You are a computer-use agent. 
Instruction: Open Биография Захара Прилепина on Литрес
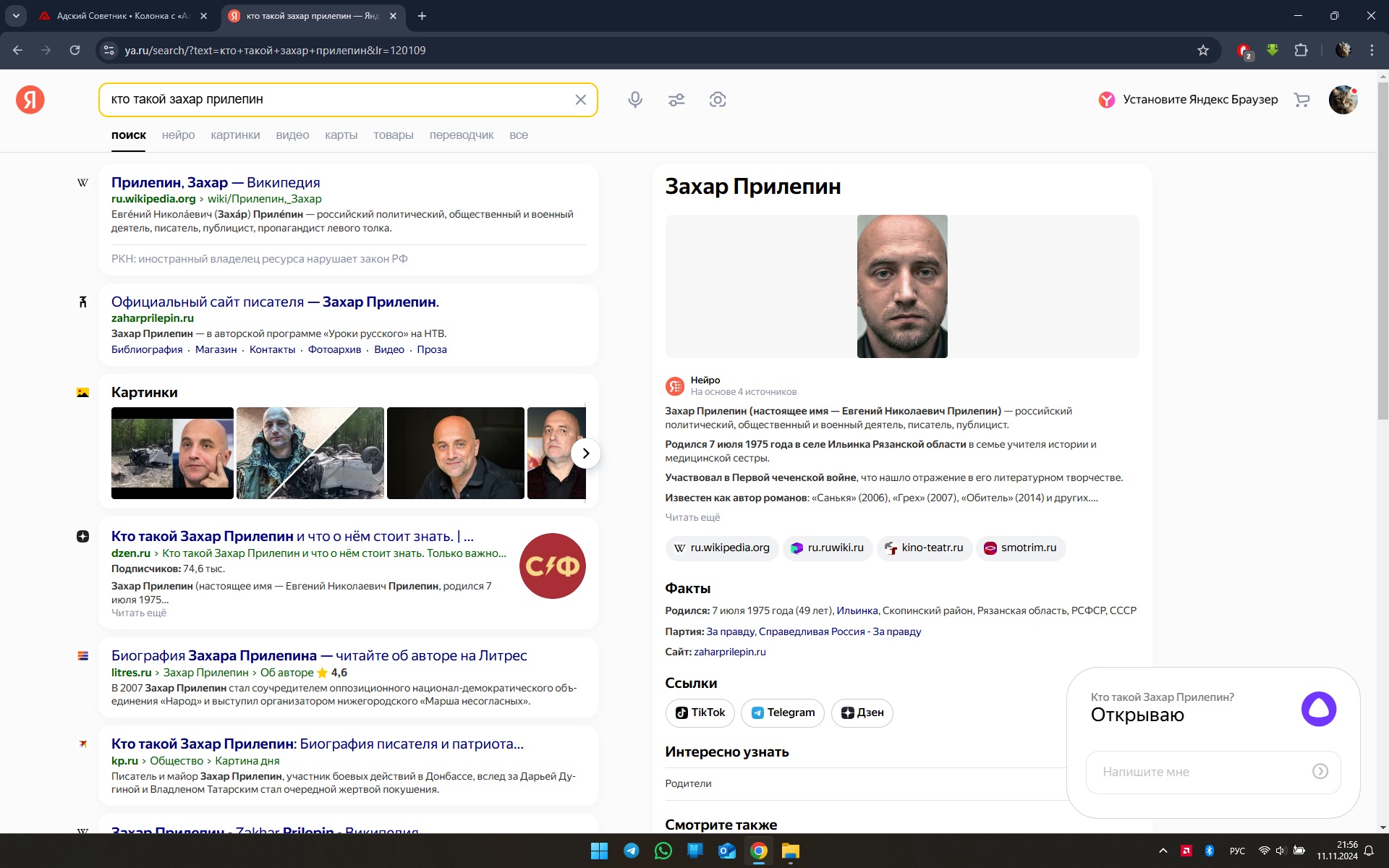coord(319,655)
